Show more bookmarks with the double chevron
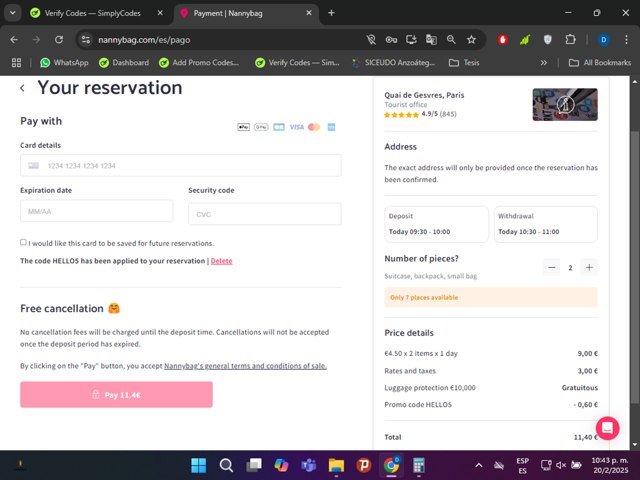 tap(544, 62)
